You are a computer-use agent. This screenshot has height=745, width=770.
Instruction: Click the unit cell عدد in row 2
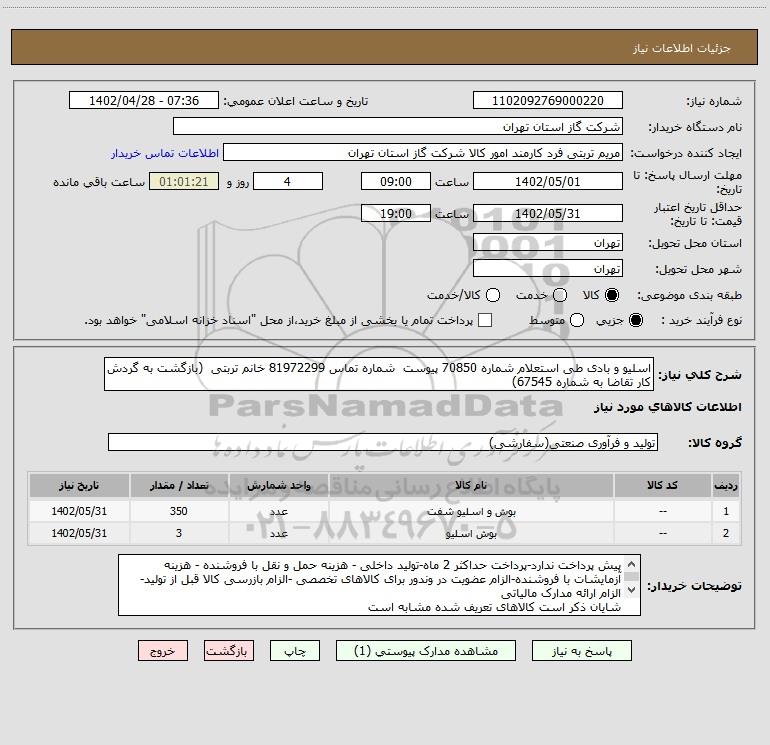click(x=278, y=533)
